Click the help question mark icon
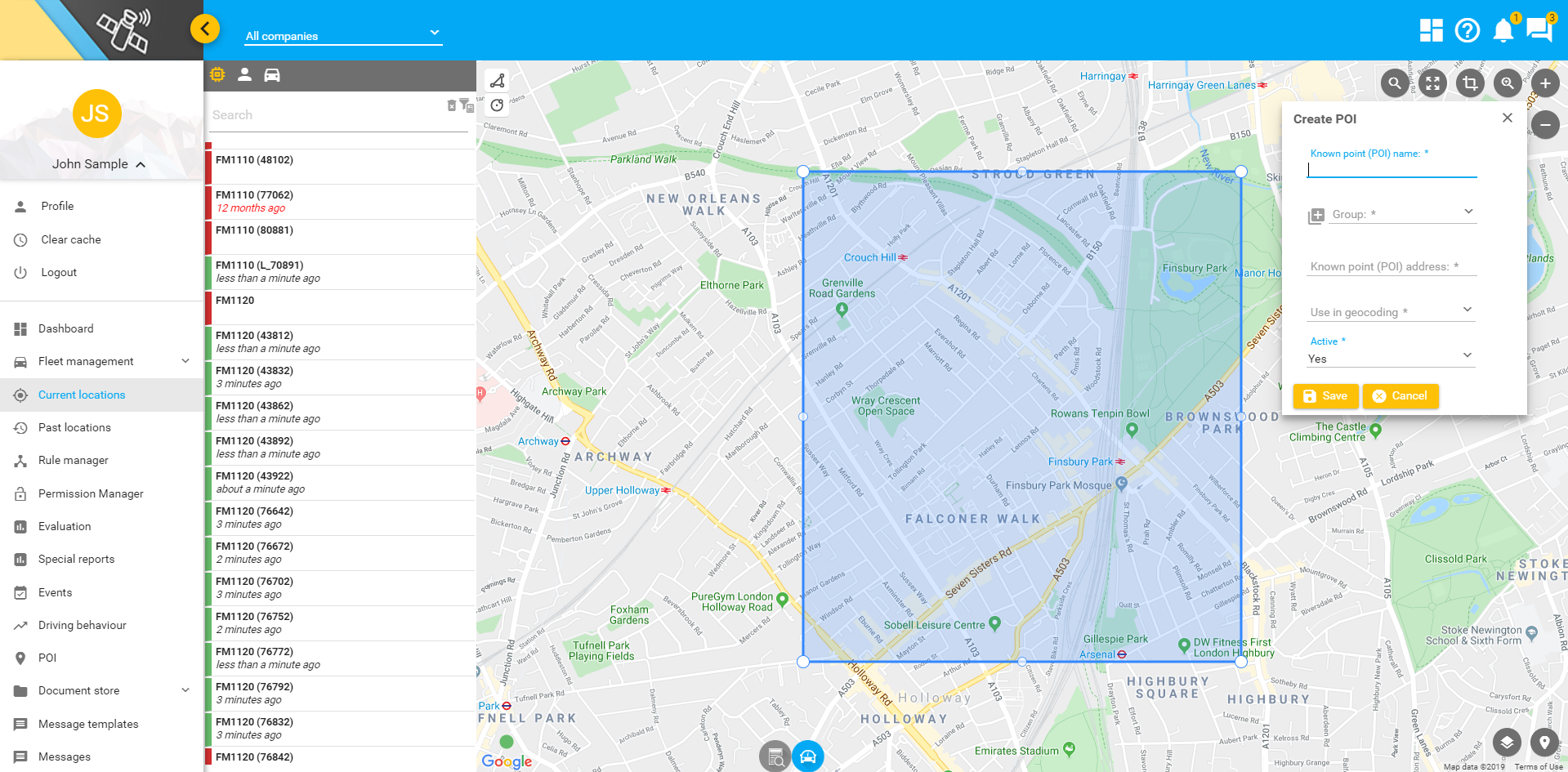1568x772 pixels. (1467, 31)
